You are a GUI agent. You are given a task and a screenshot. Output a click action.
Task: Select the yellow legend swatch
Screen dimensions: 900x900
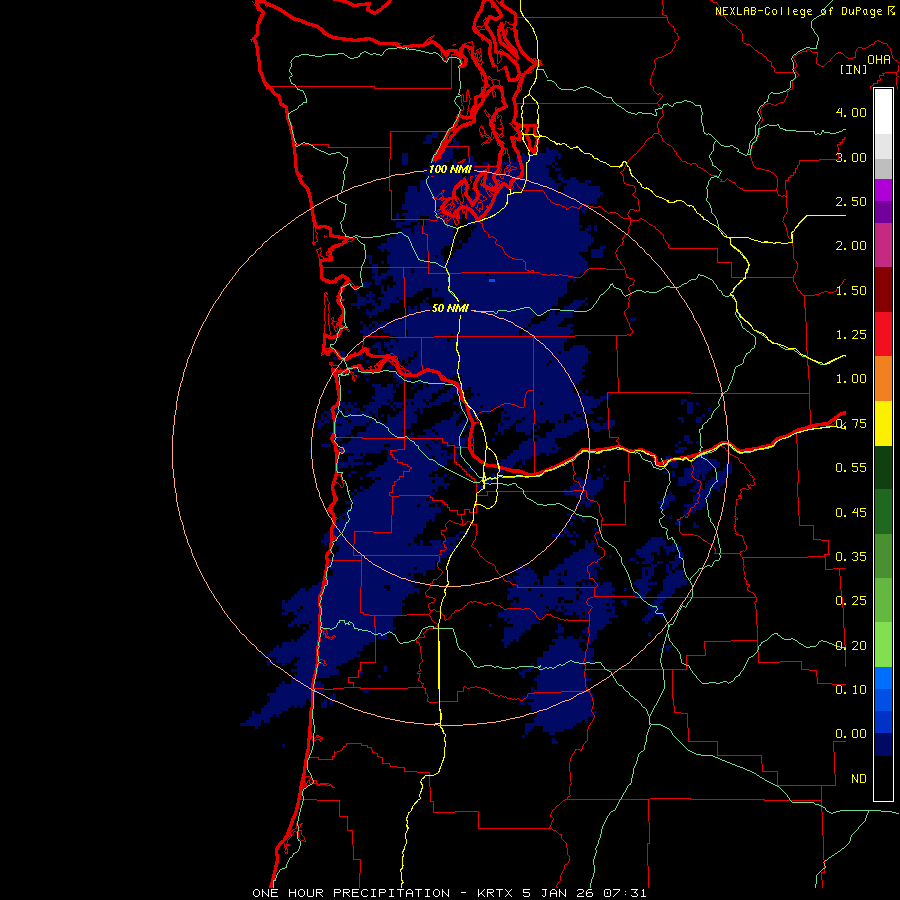coord(883,423)
